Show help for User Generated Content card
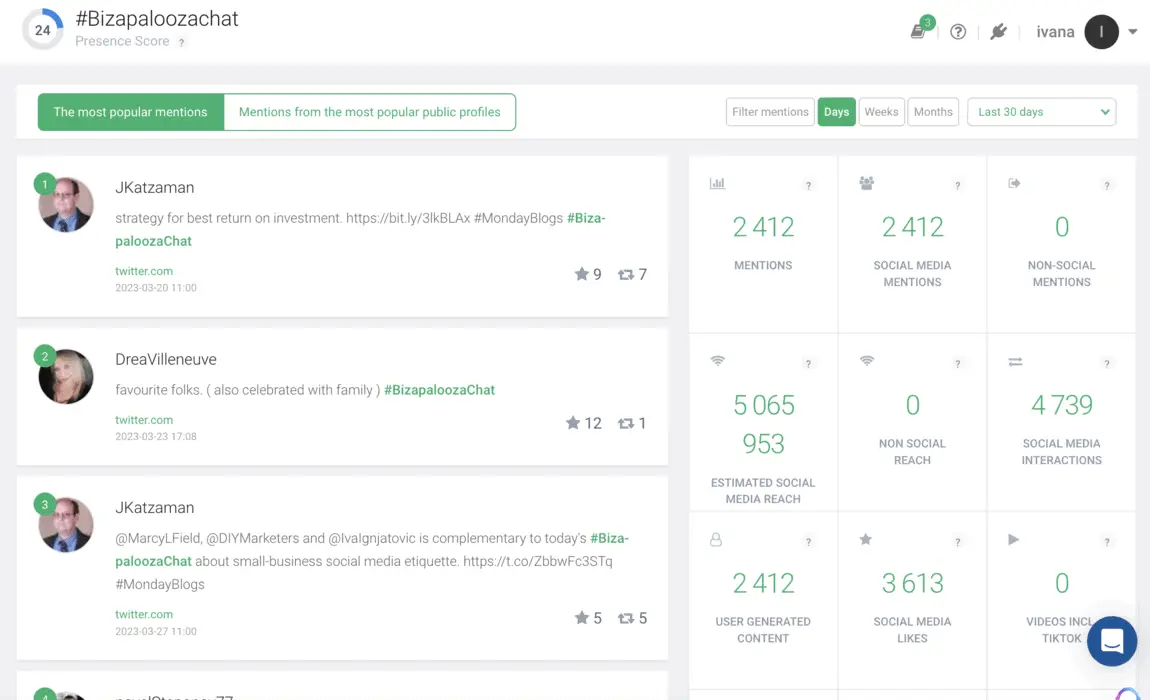The width and height of the screenshot is (1150, 700). tap(808, 542)
